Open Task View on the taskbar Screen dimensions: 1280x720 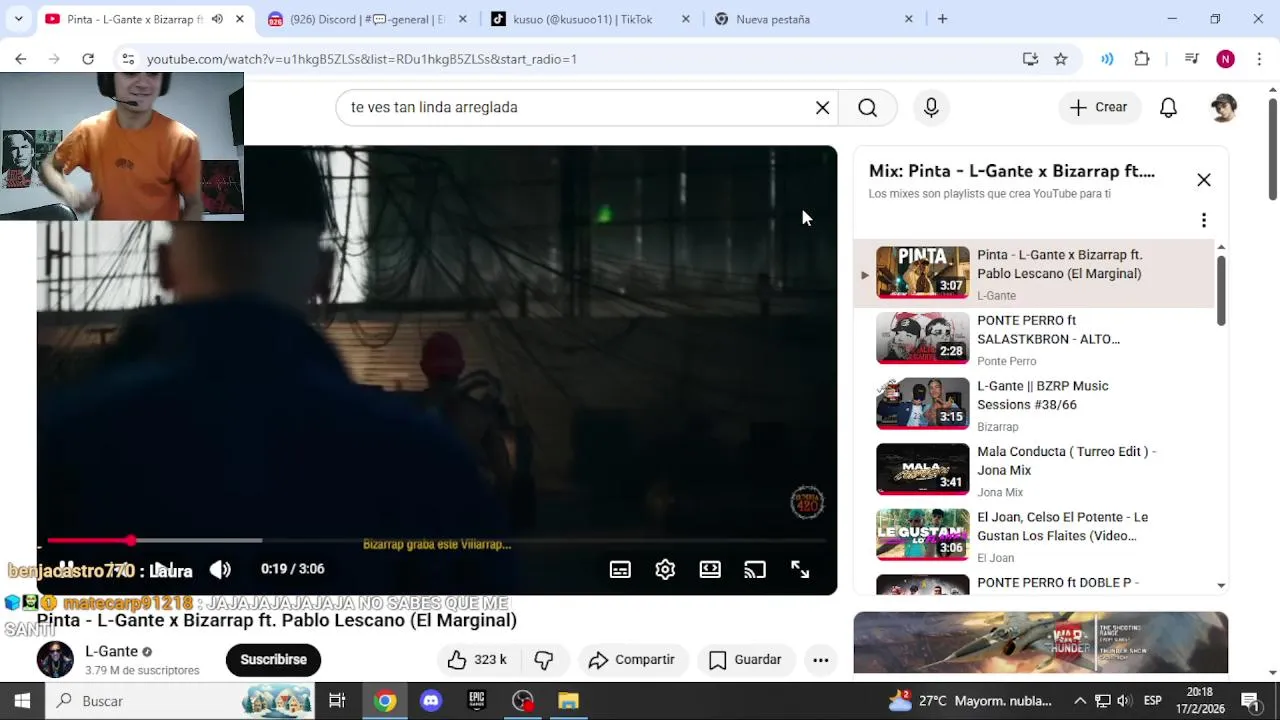coord(337,701)
